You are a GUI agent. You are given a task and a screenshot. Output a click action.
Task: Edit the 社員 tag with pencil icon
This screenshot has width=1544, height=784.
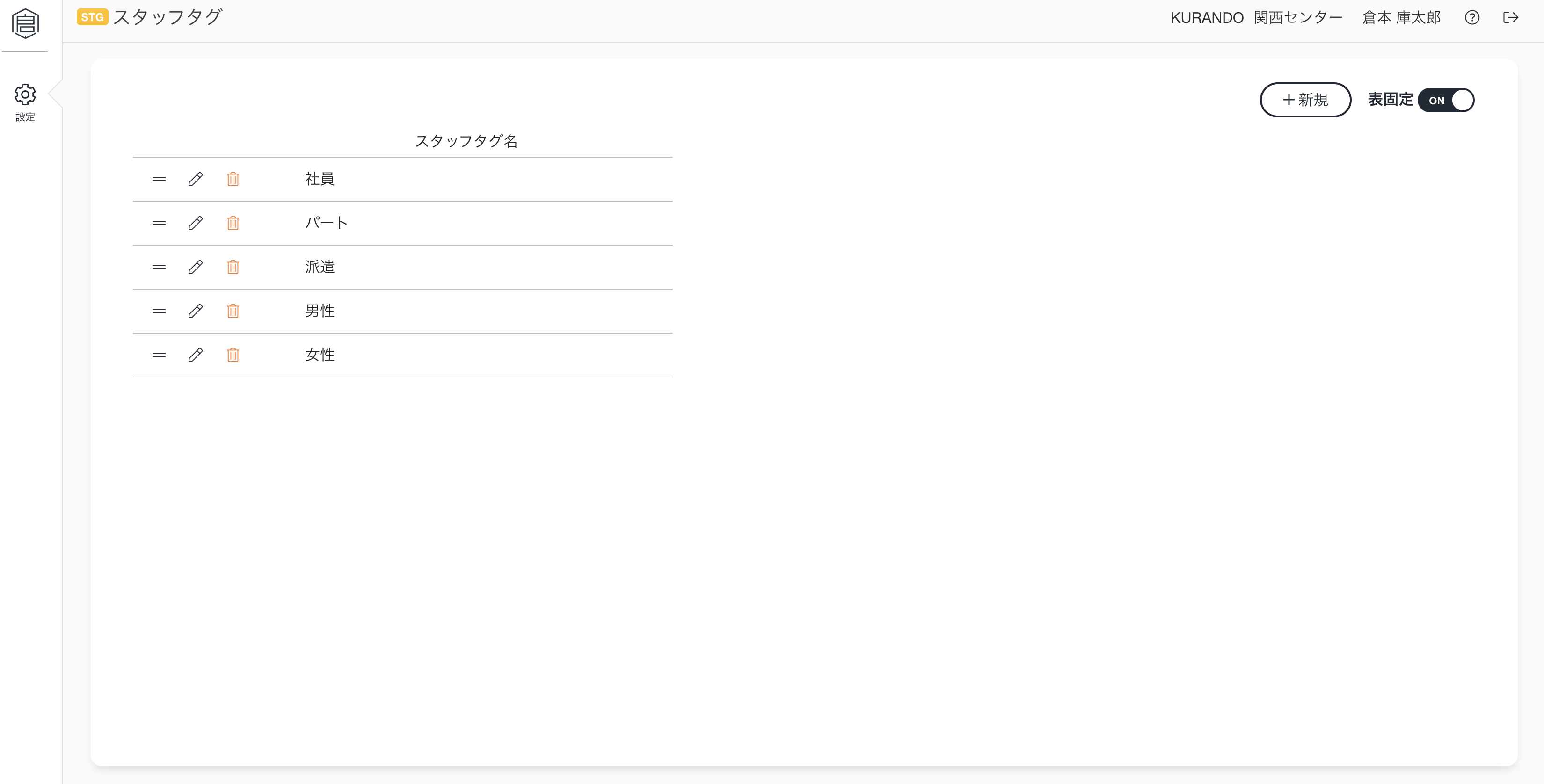point(196,179)
